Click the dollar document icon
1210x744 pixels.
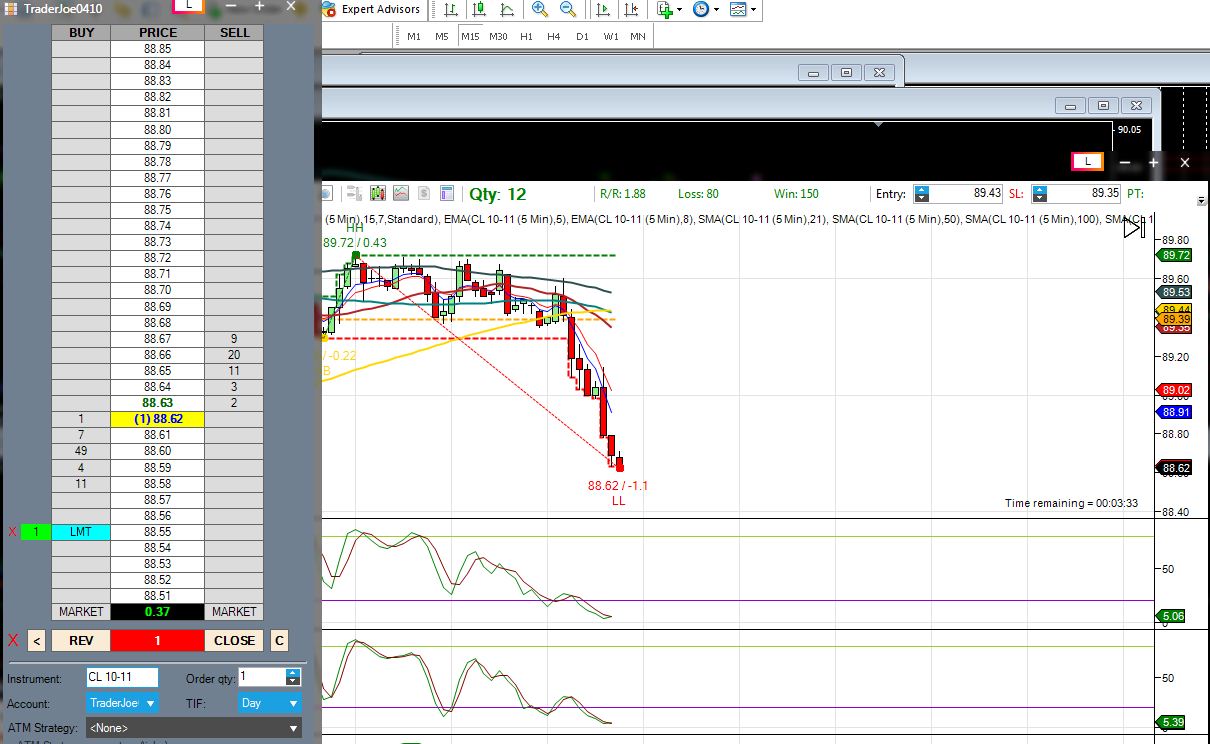(x=424, y=194)
